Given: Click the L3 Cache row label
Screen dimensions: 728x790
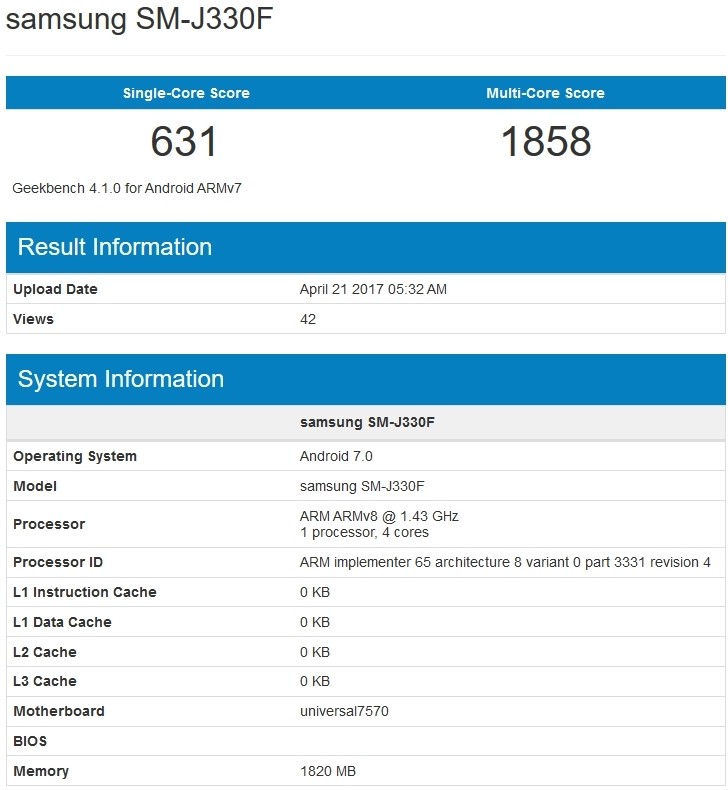Looking at the screenshot, I should pos(45,681).
